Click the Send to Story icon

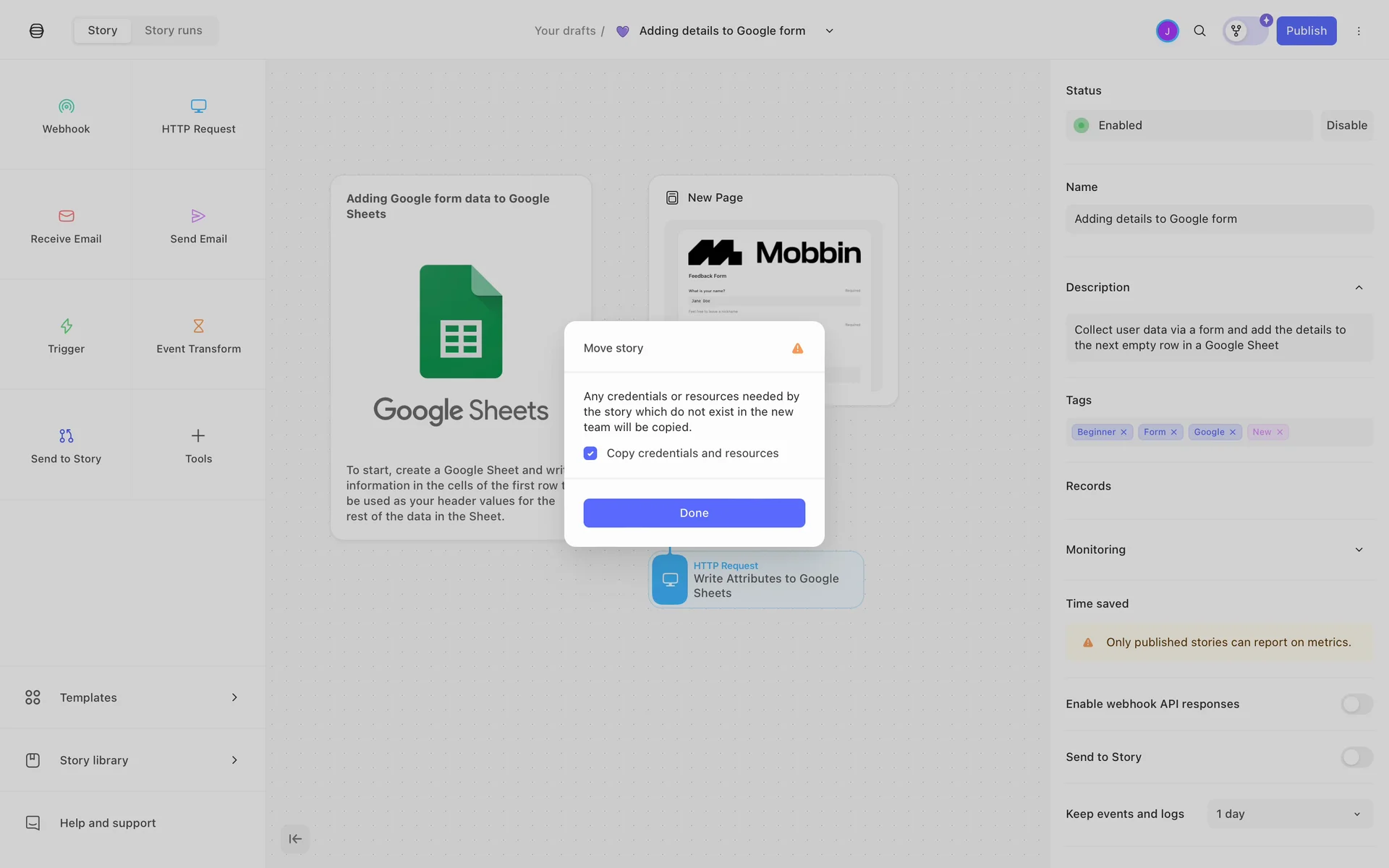66,436
